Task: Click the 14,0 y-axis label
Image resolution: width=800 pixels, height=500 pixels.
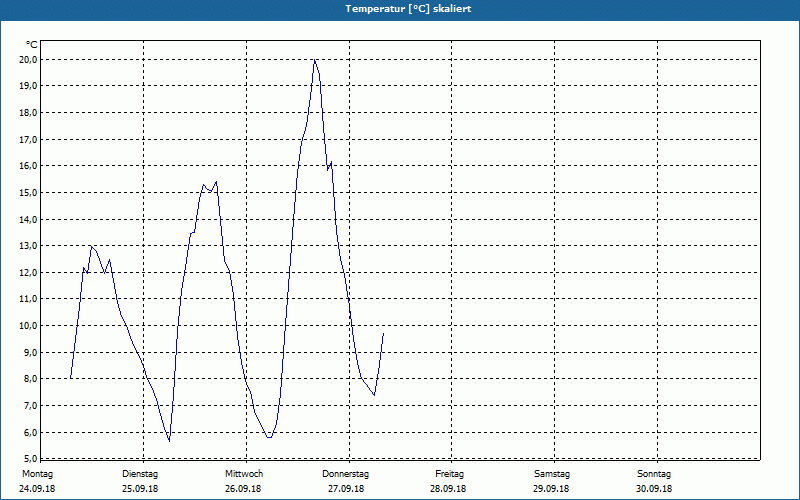Action: (x=29, y=219)
